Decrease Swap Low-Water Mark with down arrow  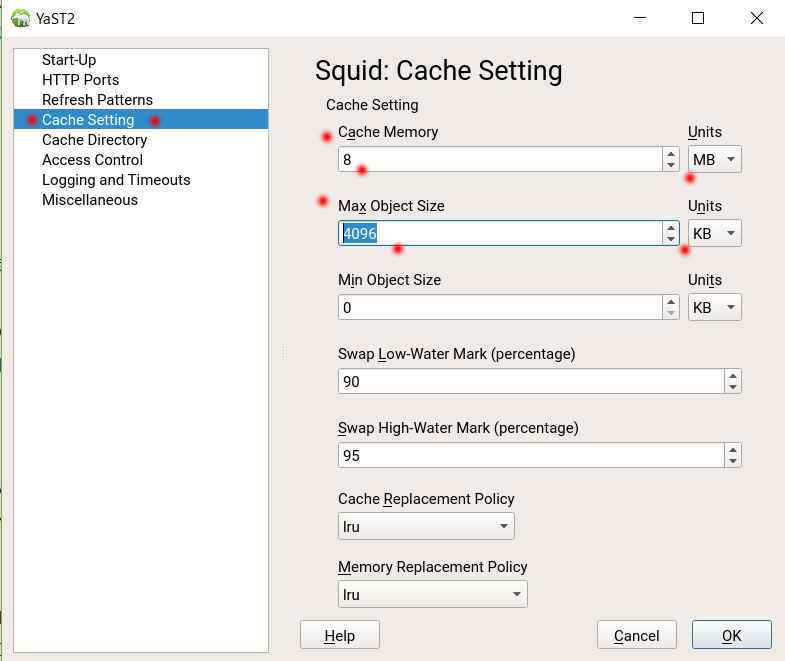(x=733, y=387)
